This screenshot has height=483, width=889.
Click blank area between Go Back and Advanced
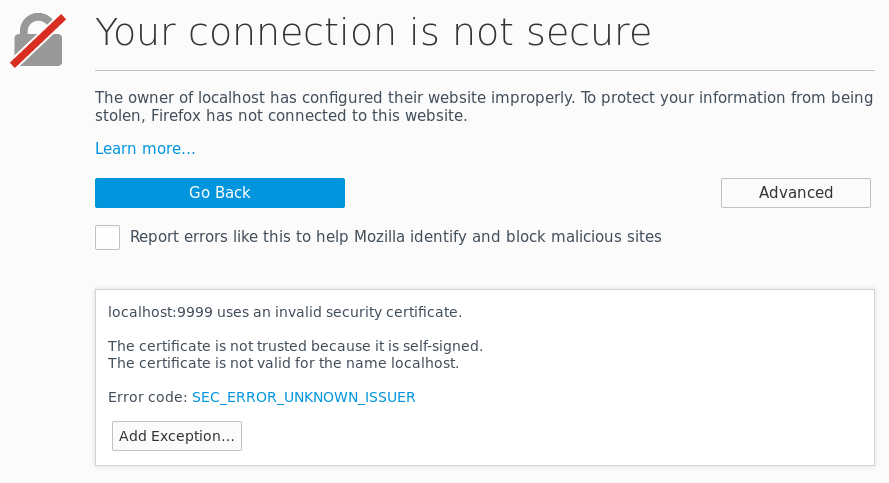[x=533, y=193]
